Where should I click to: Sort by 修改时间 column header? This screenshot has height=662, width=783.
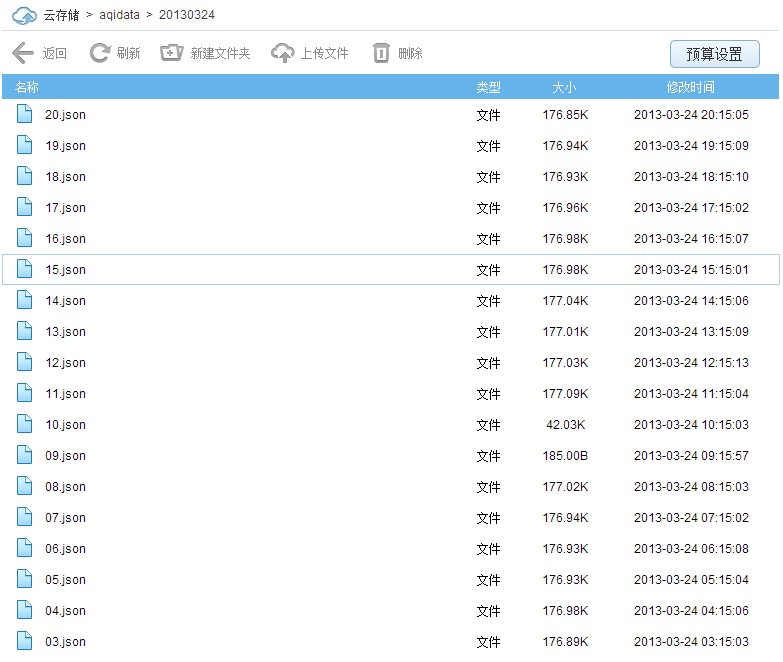690,88
